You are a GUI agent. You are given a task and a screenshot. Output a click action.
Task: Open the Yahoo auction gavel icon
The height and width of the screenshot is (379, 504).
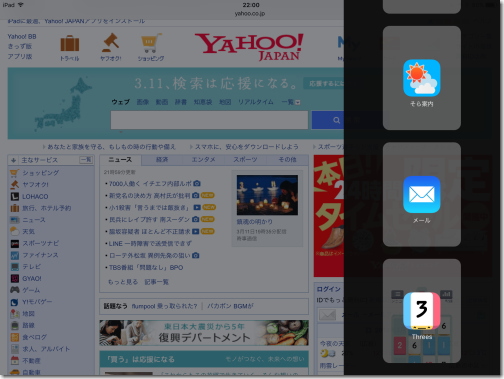(110, 43)
